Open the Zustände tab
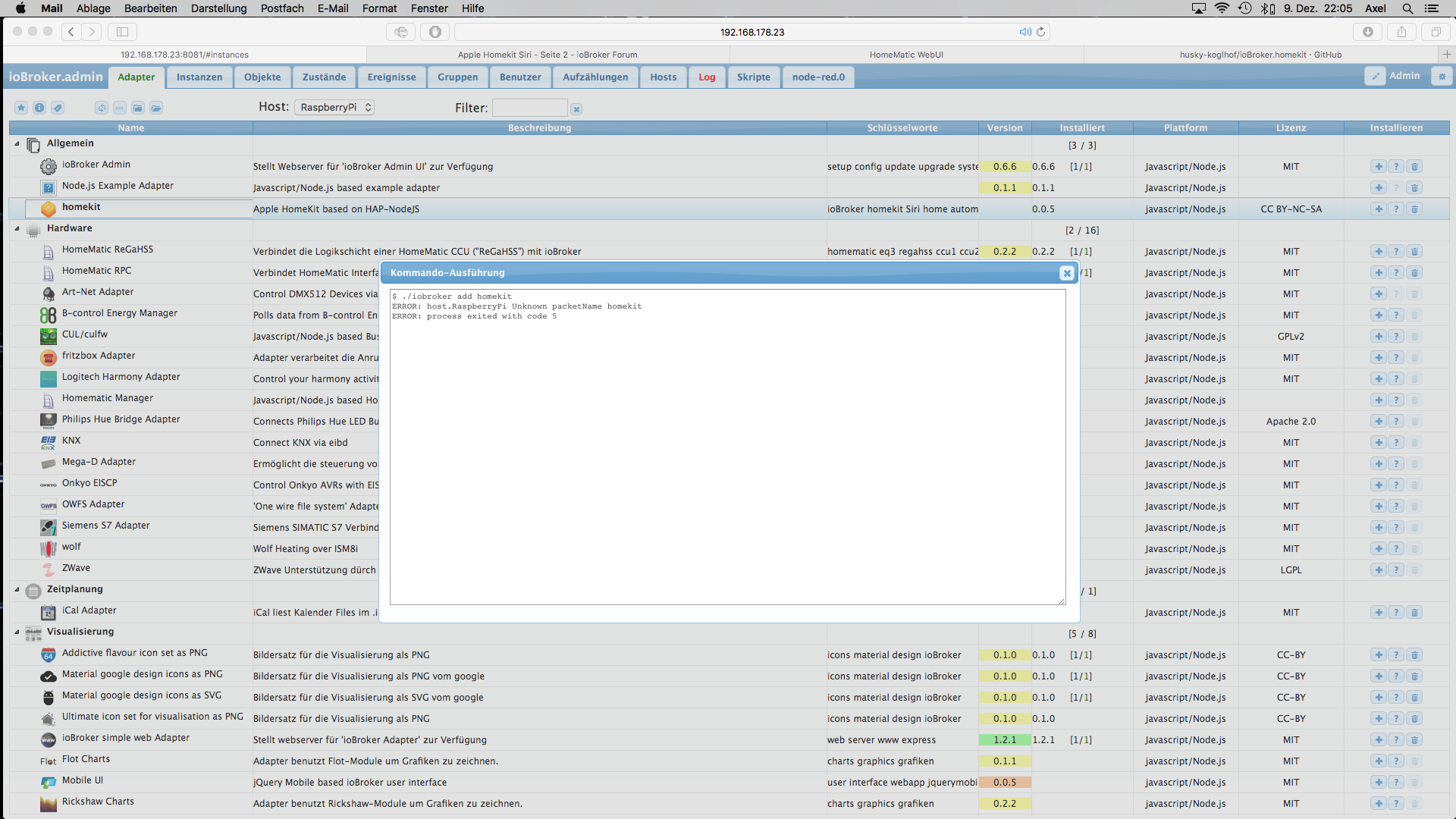Screen dimensions: 1456x819 324,77
